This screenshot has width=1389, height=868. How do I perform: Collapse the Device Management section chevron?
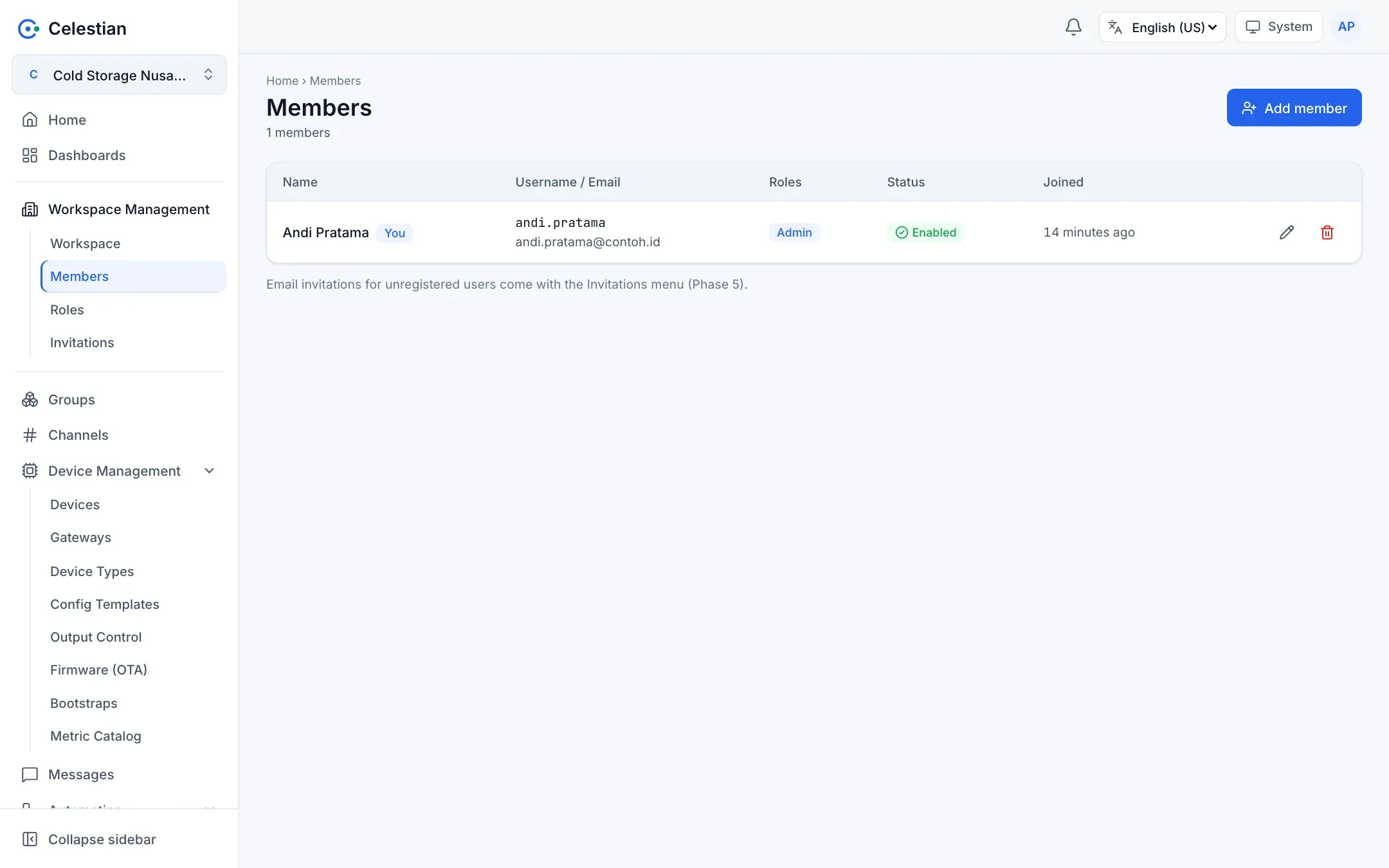209,471
